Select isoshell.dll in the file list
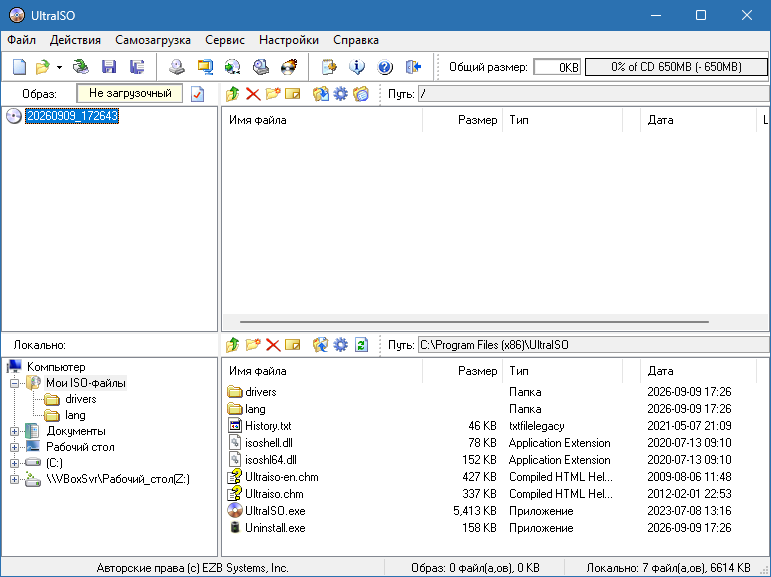771x577 pixels. coord(269,443)
